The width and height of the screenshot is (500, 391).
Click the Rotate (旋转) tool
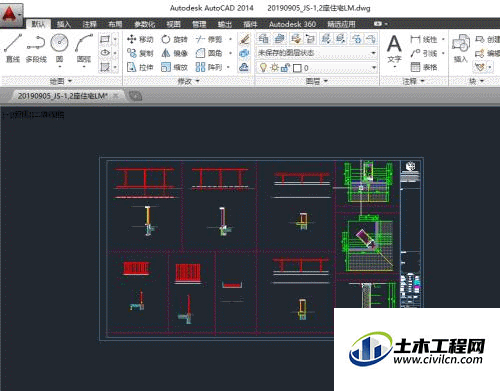pos(174,39)
